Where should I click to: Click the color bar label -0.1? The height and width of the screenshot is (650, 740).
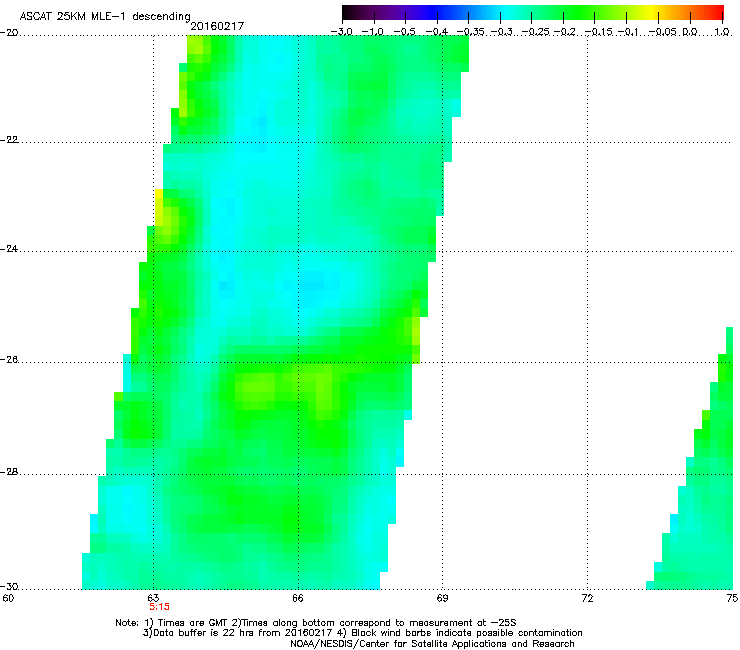pyautogui.click(x=628, y=32)
